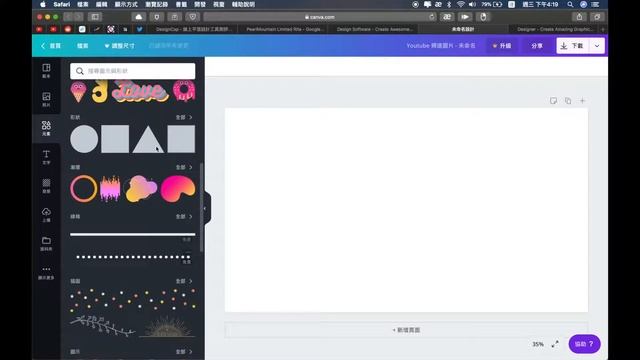Screen dimensions: 640x360
Task: Open the 35% zoom level control
Action: tap(538, 344)
